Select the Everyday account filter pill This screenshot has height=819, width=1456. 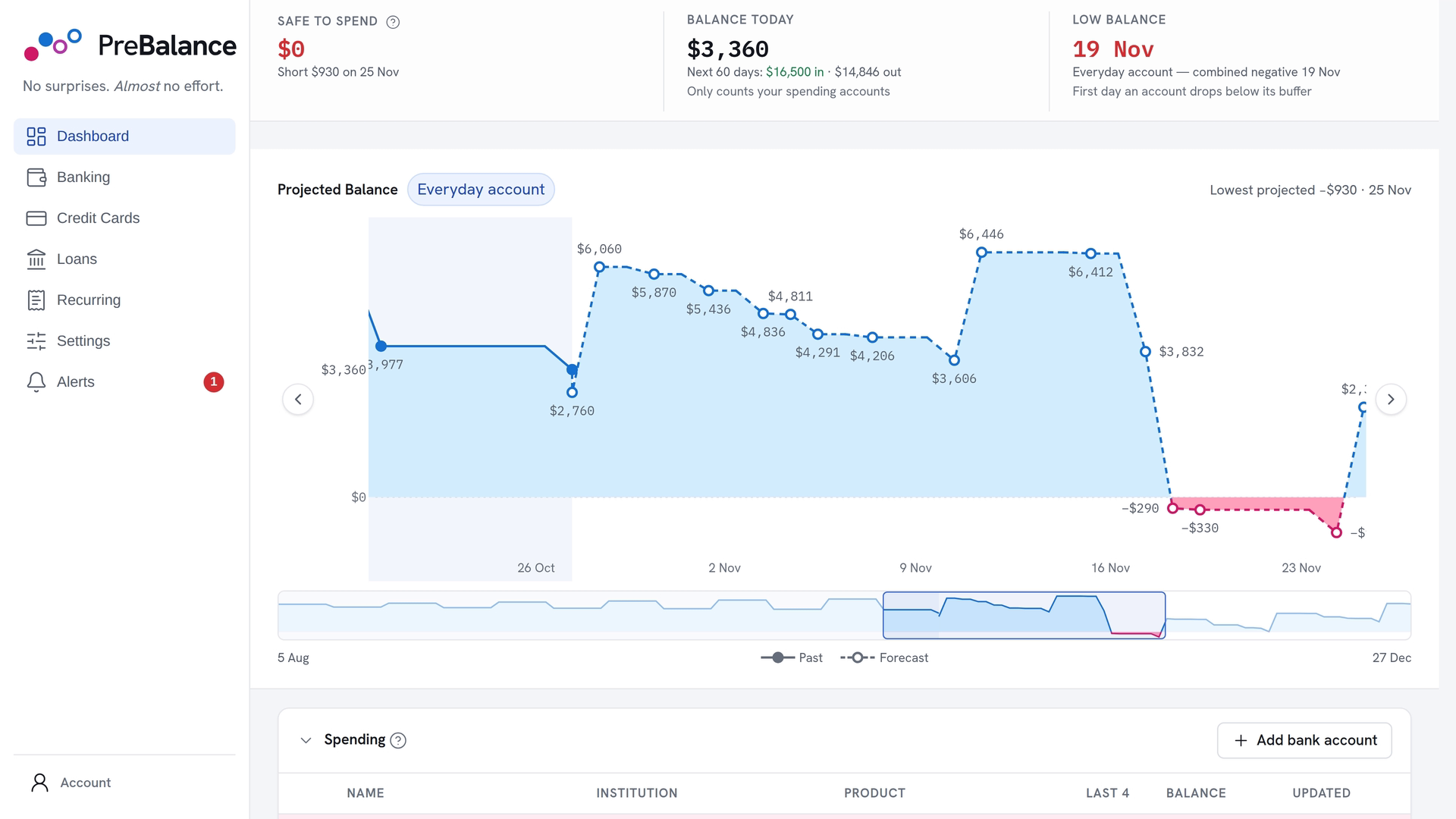pos(481,190)
